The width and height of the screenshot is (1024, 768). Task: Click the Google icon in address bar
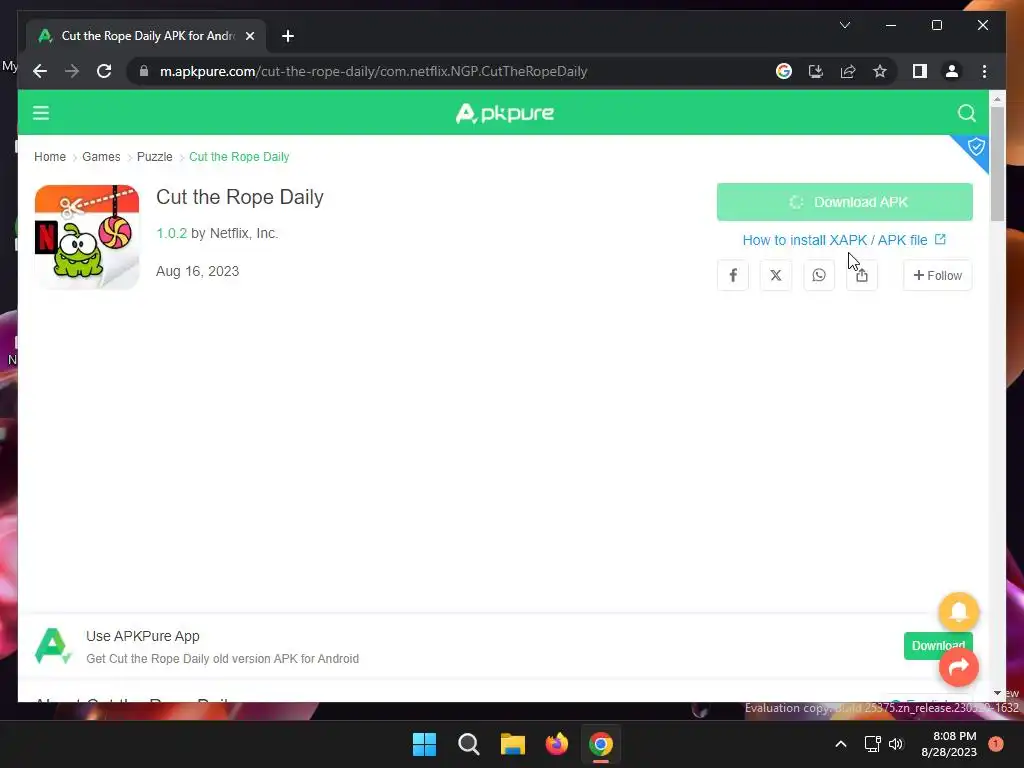[x=784, y=71]
